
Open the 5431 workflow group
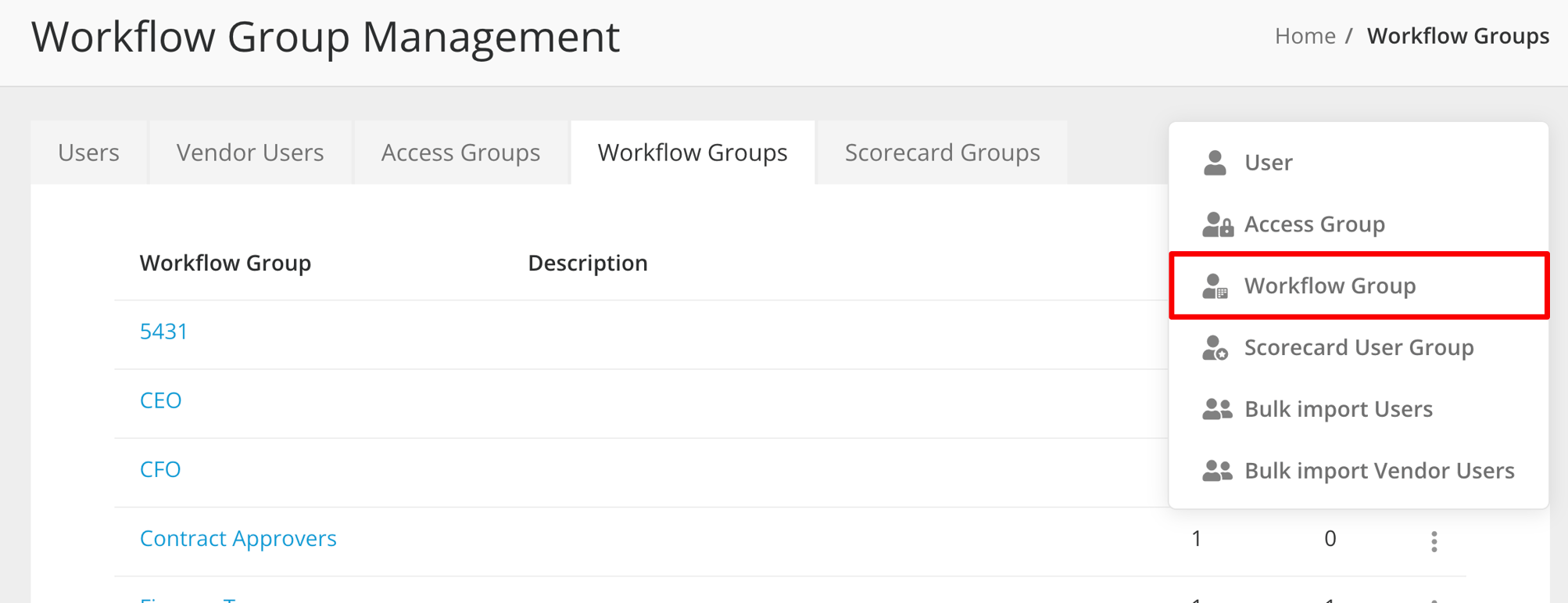pos(163,331)
